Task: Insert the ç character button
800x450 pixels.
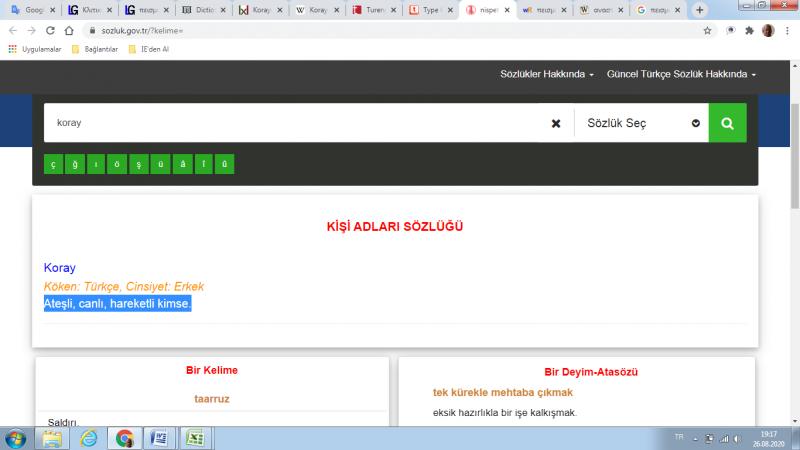Action: (x=54, y=164)
